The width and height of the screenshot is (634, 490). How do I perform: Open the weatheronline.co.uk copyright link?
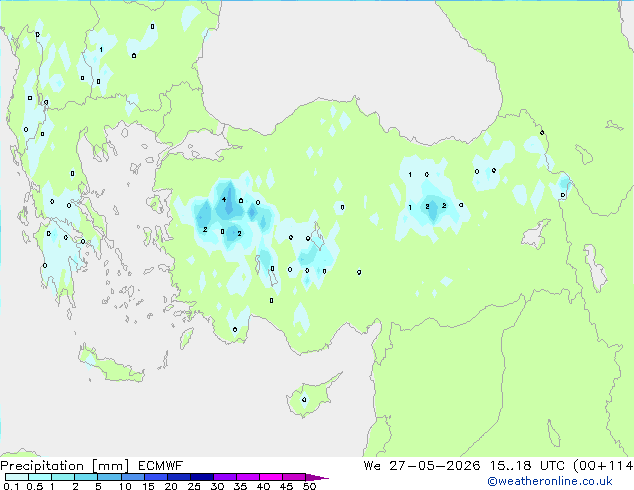click(x=550, y=481)
